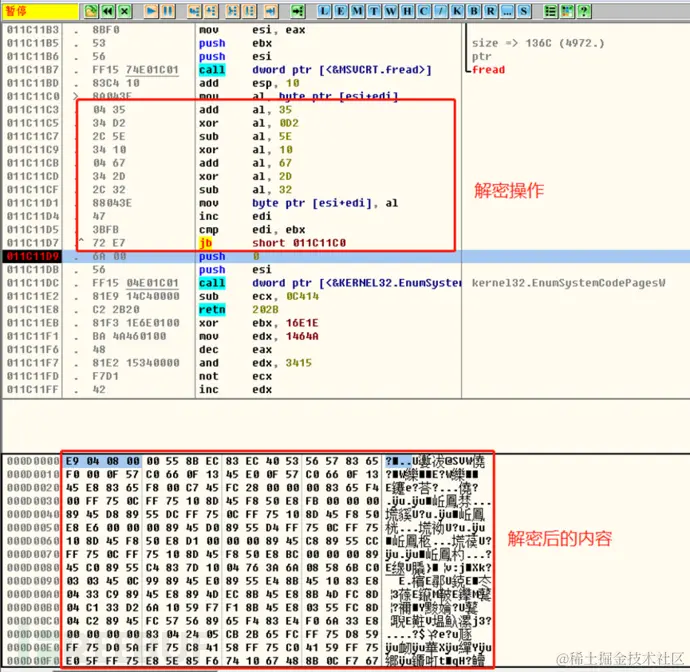Pause execution with the pause icon
Screen dimensions: 690x672
click(x=168, y=11)
